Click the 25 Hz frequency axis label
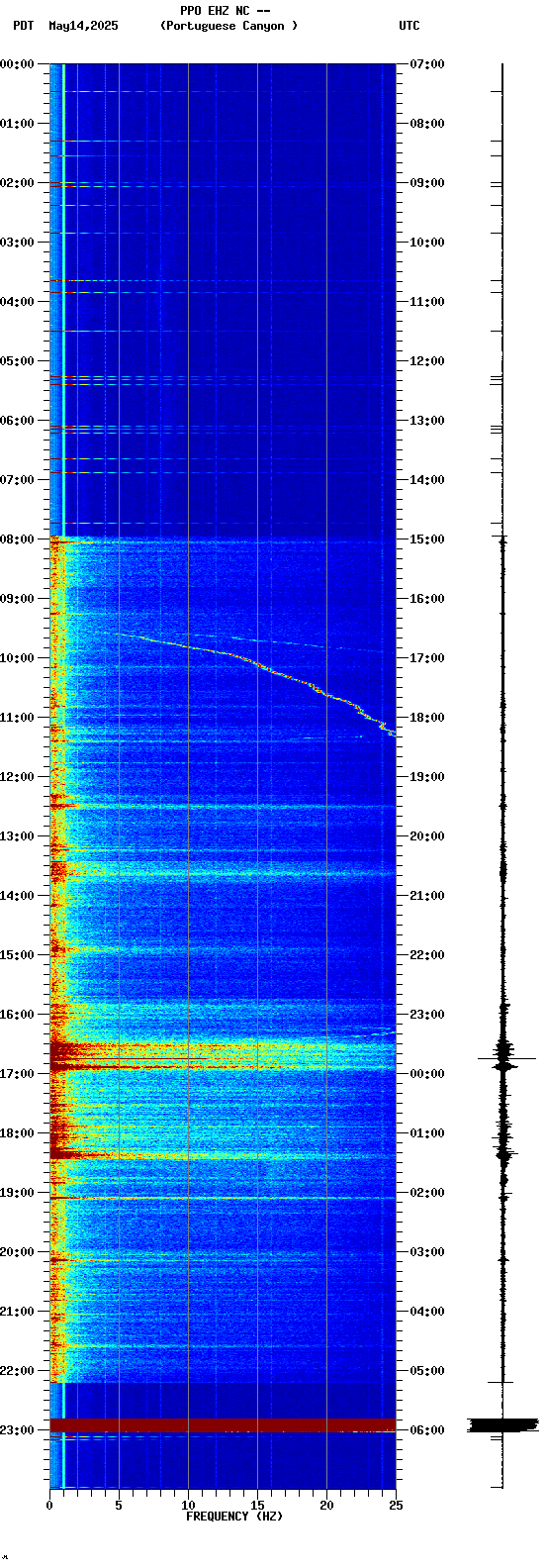546x1568 pixels. pyautogui.click(x=396, y=1506)
